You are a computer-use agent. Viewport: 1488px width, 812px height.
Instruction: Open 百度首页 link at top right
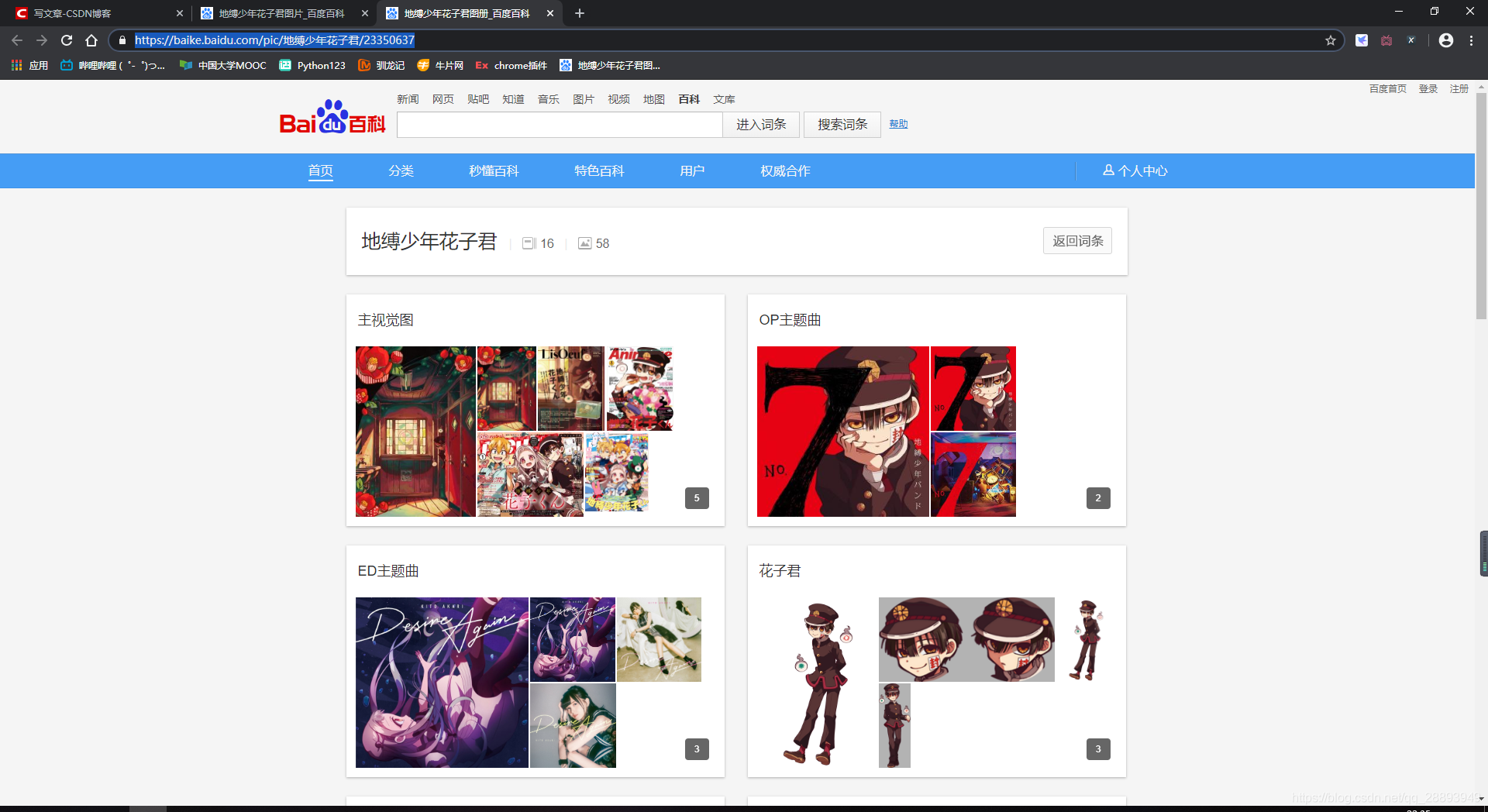point(1388,89)
